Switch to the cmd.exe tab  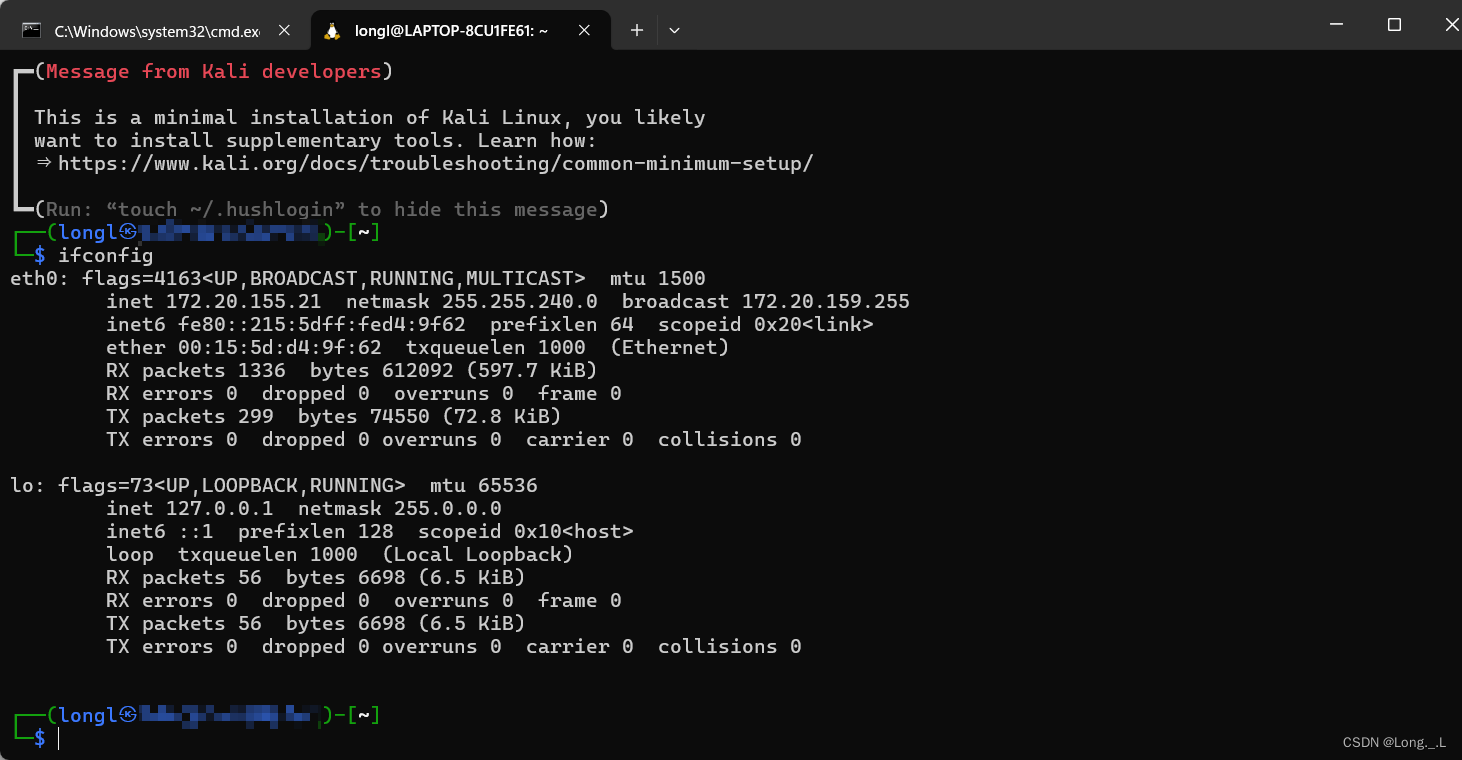coord(155,31)
